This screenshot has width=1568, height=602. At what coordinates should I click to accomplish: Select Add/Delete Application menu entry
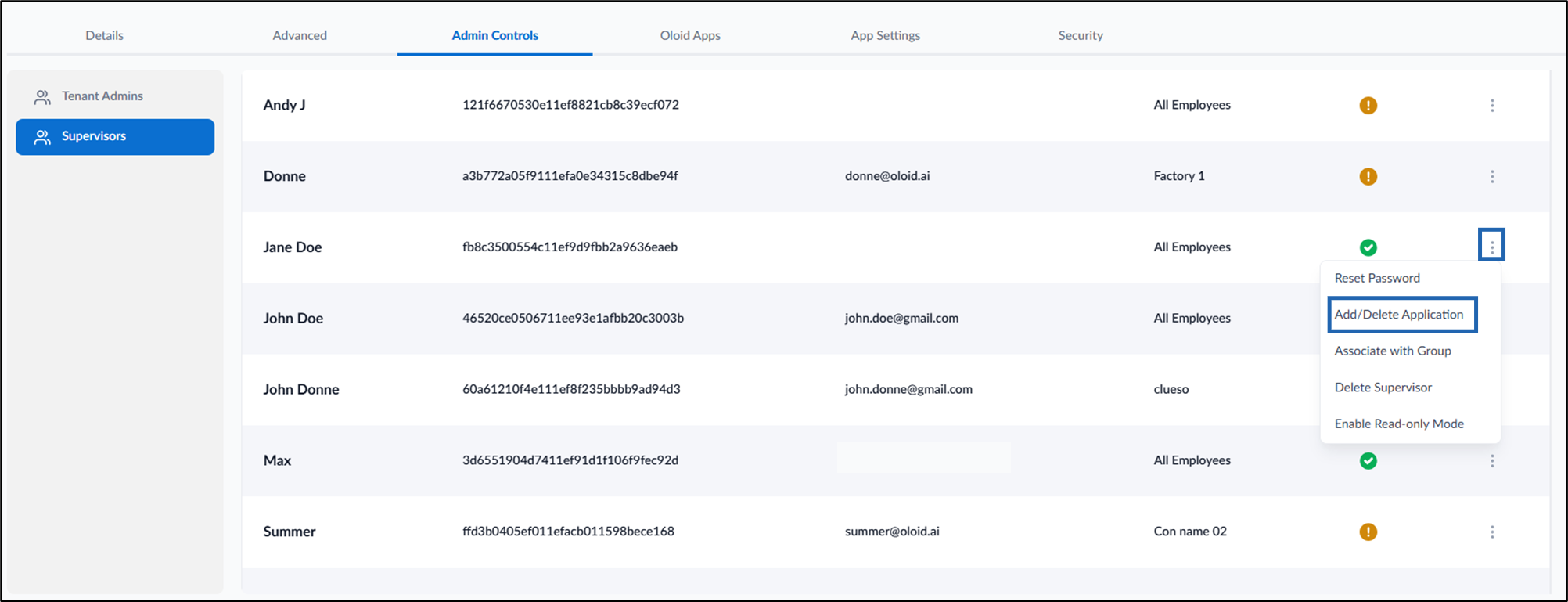coord(1399,315)
